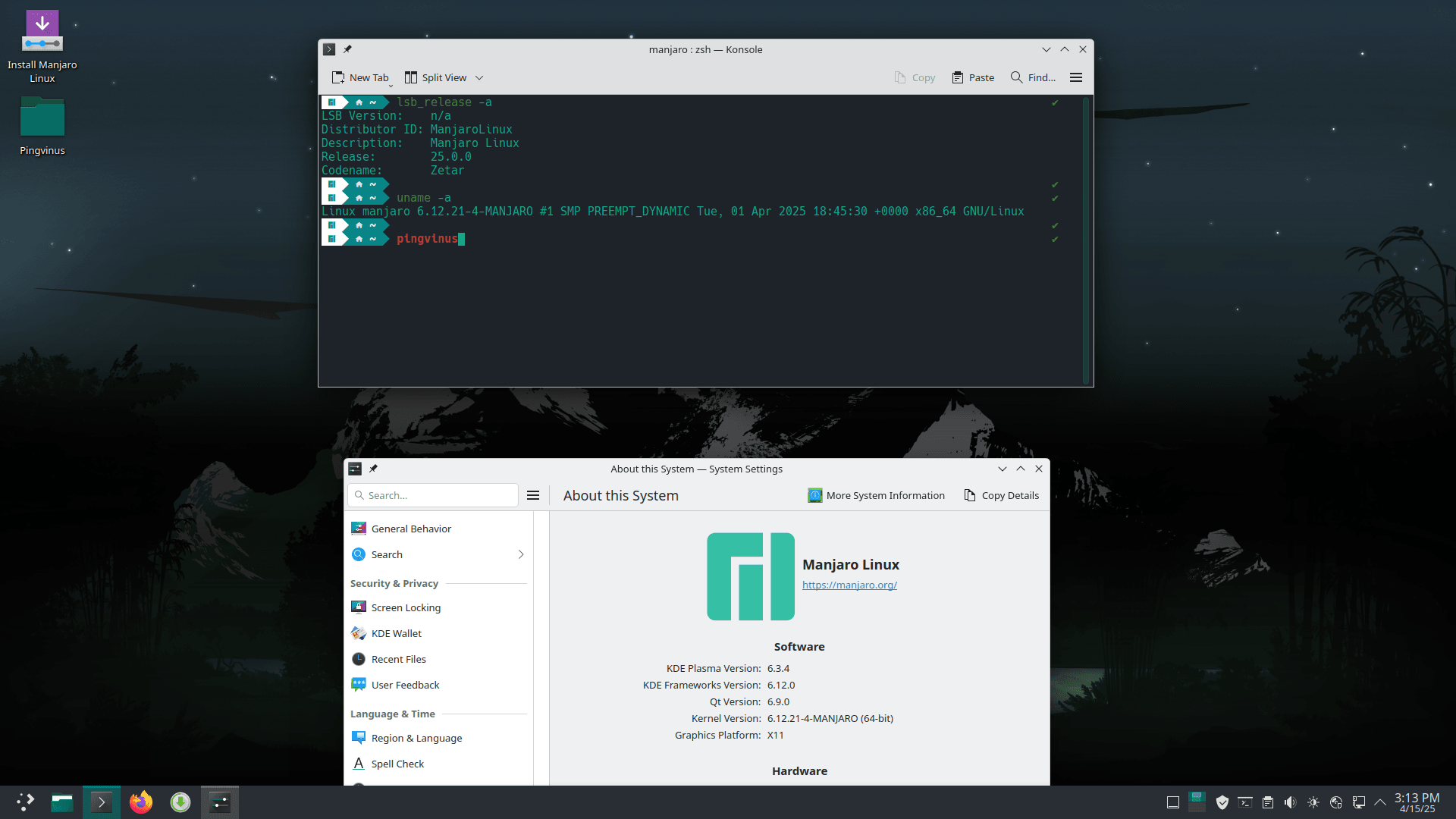Image resolution: width=1456 pixels, height=819 pixels.
Task: Open Install Manjaro Linux desktop icon
Action: 42,45
